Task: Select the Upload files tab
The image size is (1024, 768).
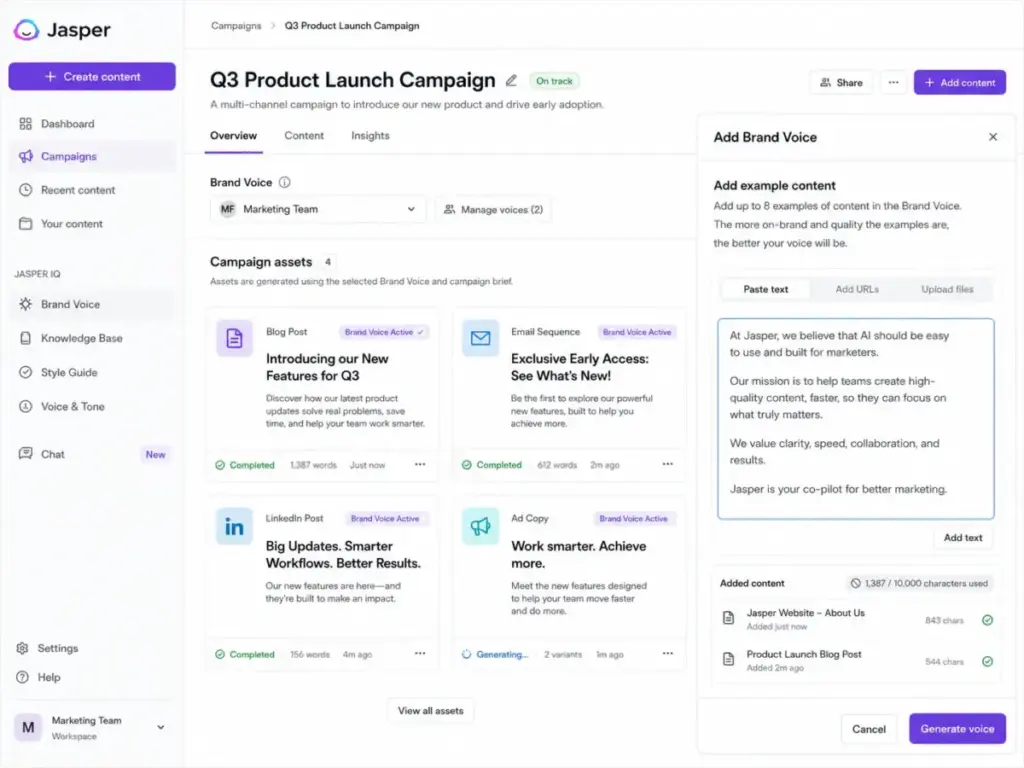Action: tap(947, 289)
